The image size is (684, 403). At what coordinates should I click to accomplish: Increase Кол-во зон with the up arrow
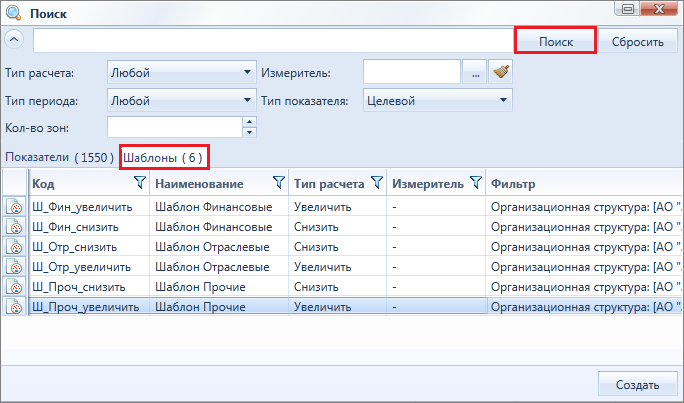[x=250, y=122]
